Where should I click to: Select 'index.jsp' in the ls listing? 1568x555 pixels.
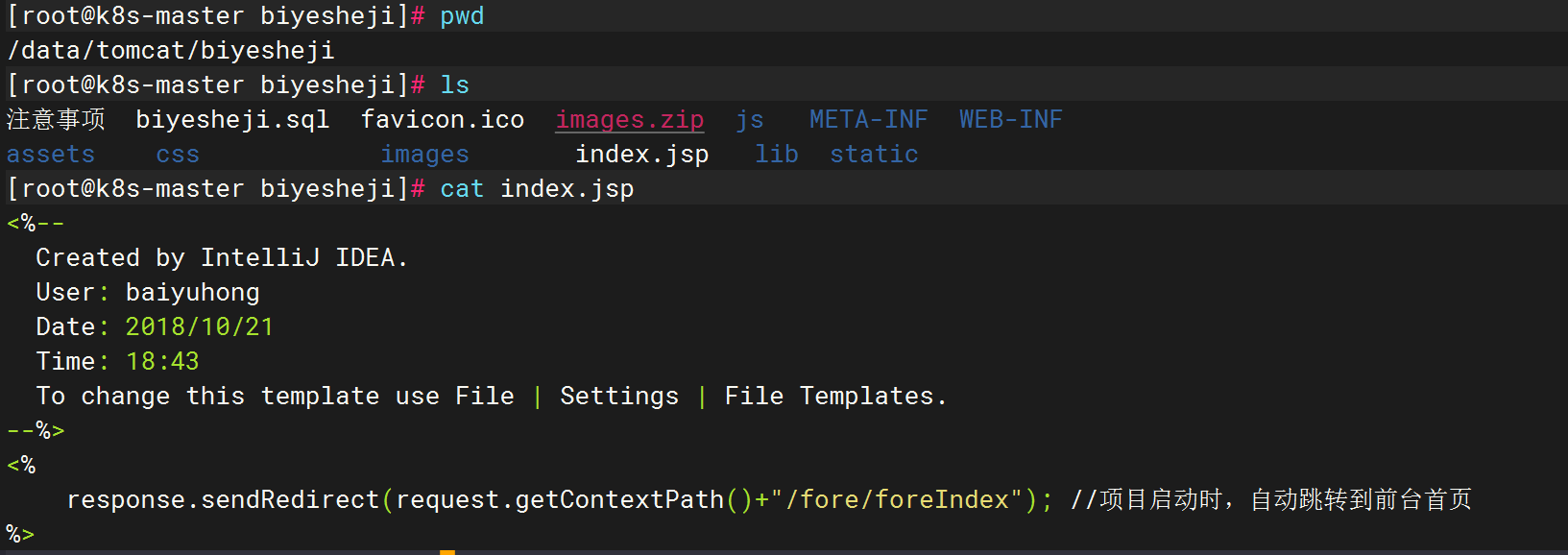[x=641, y=154]
